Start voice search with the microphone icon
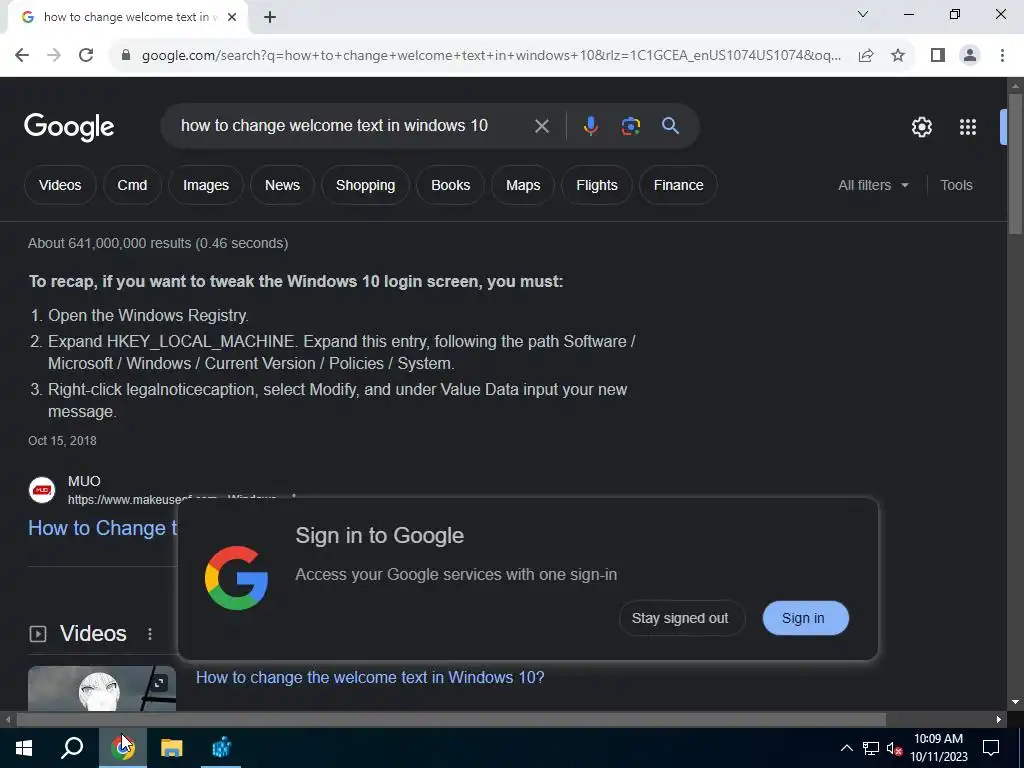The height and width of the screenshot is (768, 1024). (x=590, y=125)
